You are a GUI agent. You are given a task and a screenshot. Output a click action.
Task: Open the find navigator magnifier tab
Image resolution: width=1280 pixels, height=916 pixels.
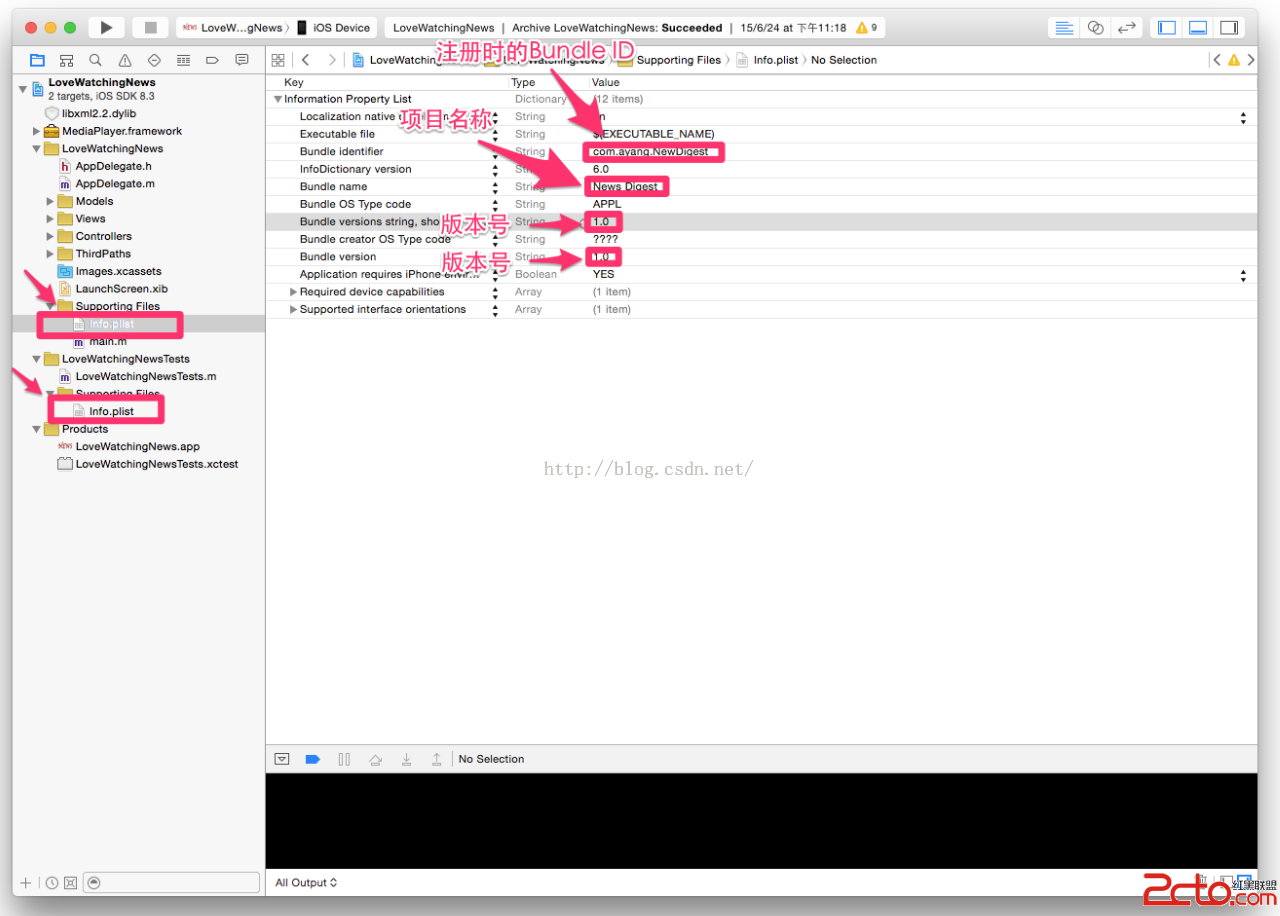pos(95,60)
